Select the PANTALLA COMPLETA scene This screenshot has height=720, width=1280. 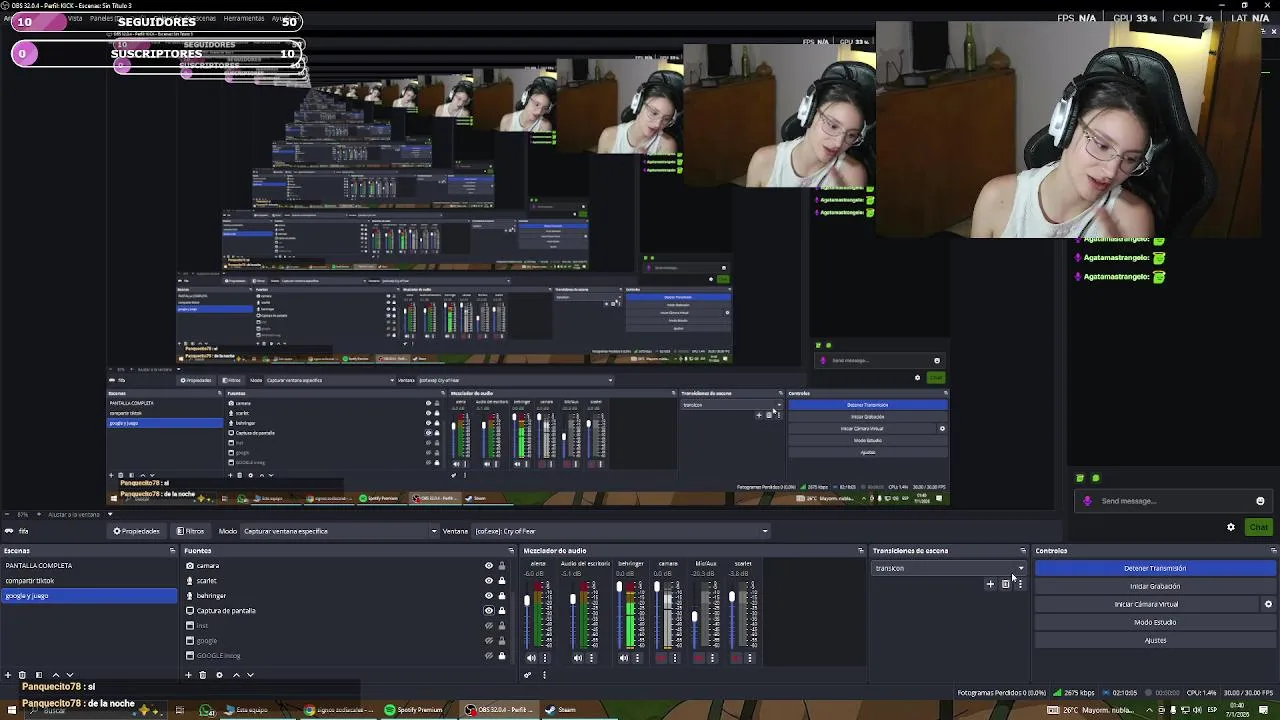[x=89, y=566]
